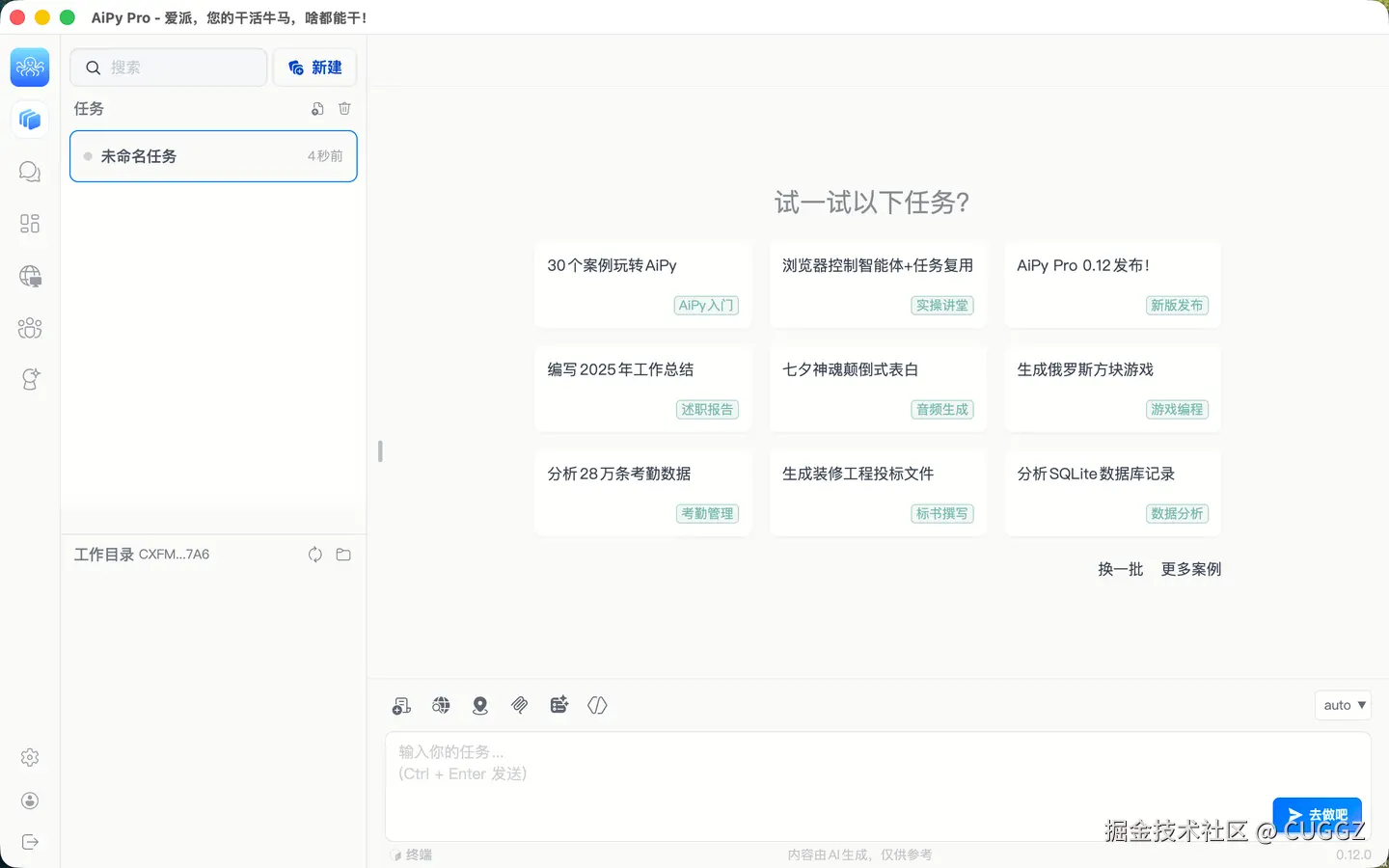Click the web search globe icon above input
This screenshot has height=868, width=1389.
point(441,706)
